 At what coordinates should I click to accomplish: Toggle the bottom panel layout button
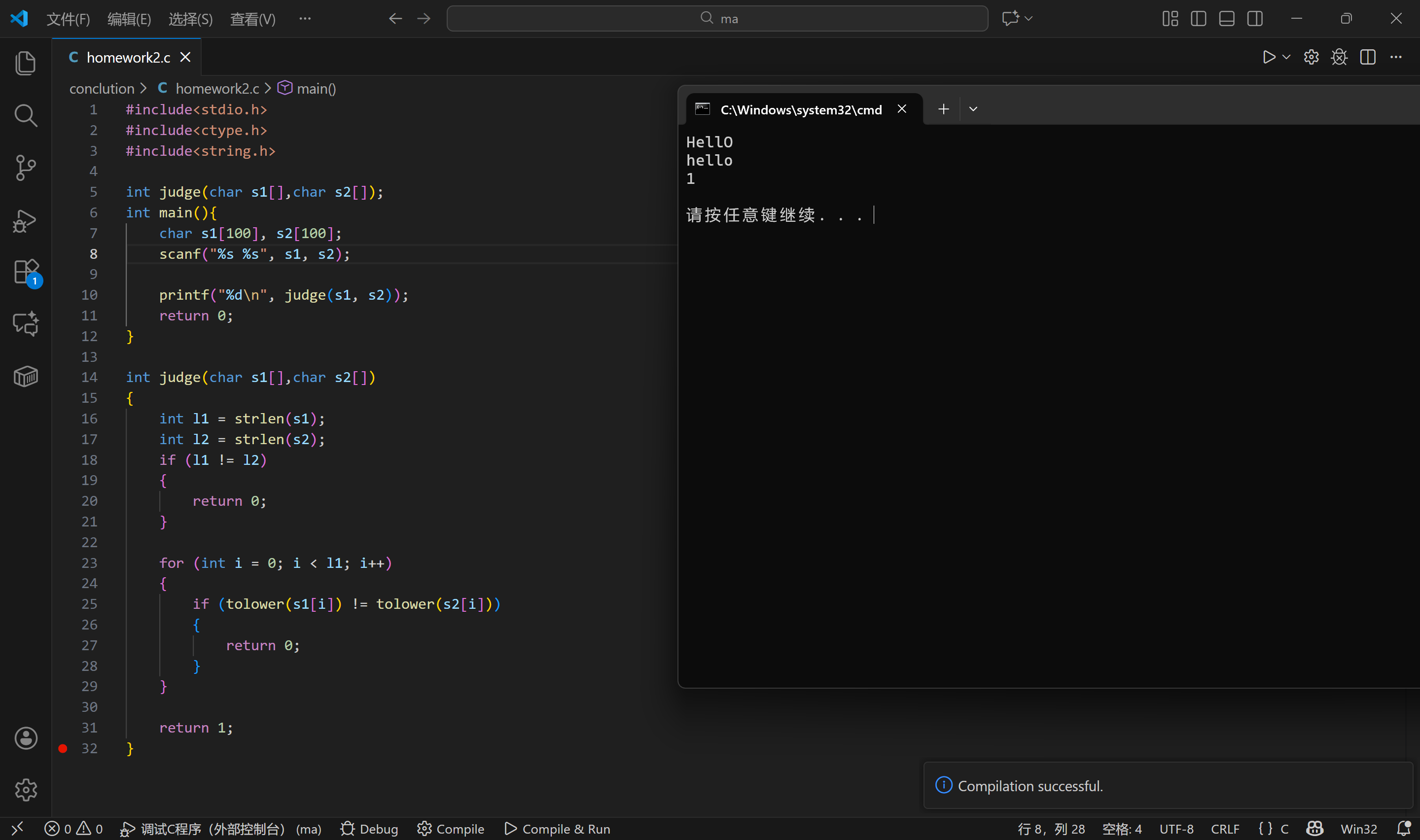click(1226, 19)
